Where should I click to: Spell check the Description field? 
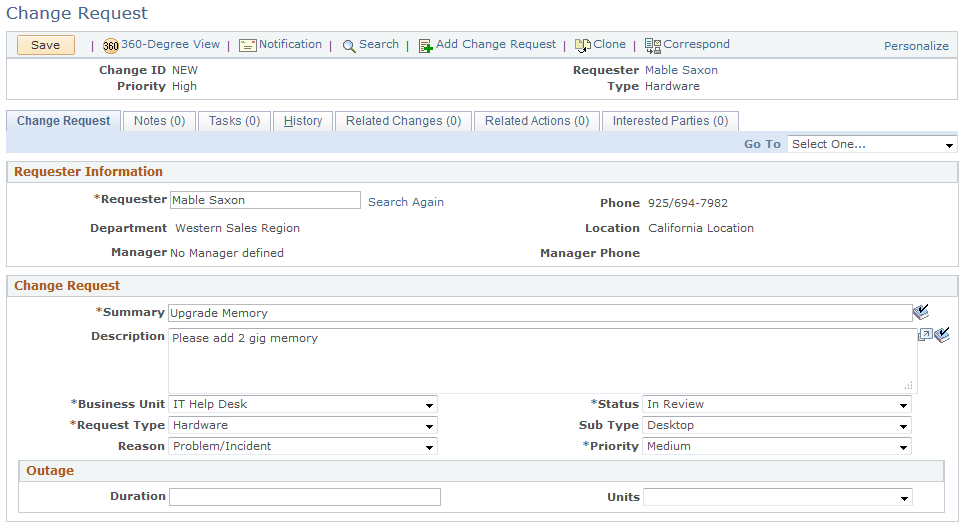(942, 335)
